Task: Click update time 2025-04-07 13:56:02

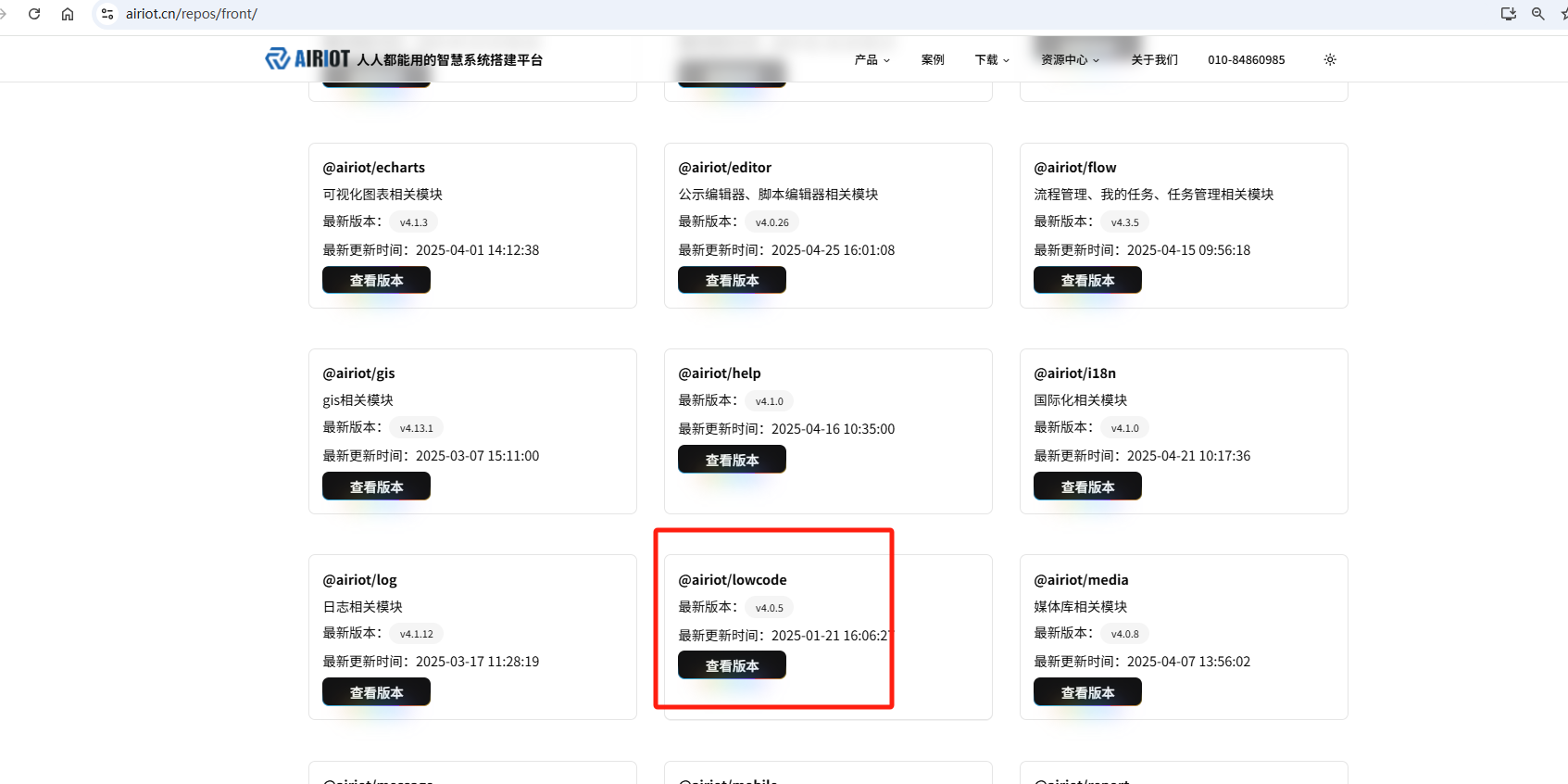Action: click(x=1188, y=662)
